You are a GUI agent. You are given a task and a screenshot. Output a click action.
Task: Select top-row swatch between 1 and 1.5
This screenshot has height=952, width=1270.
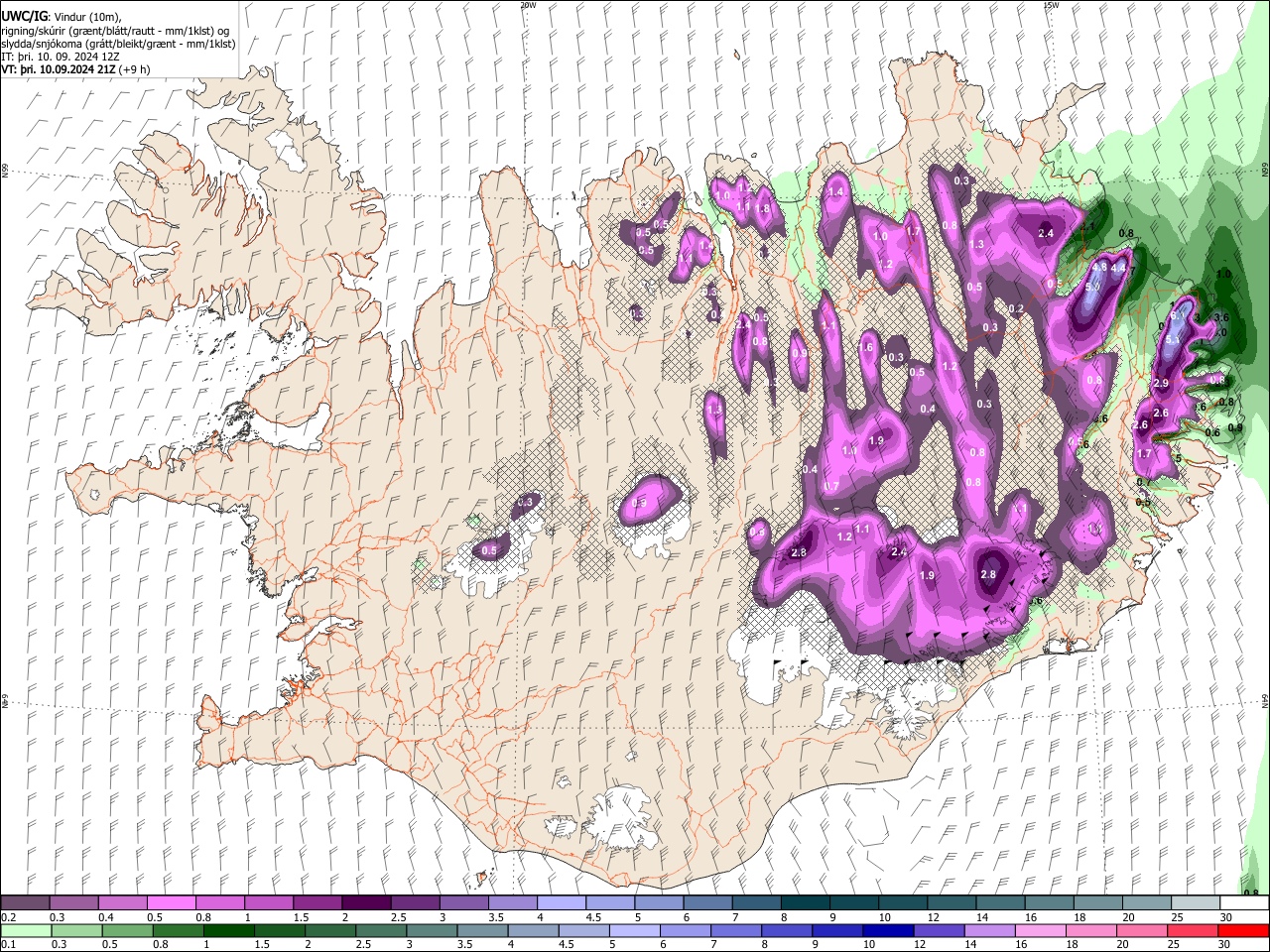tap(268, 903)
